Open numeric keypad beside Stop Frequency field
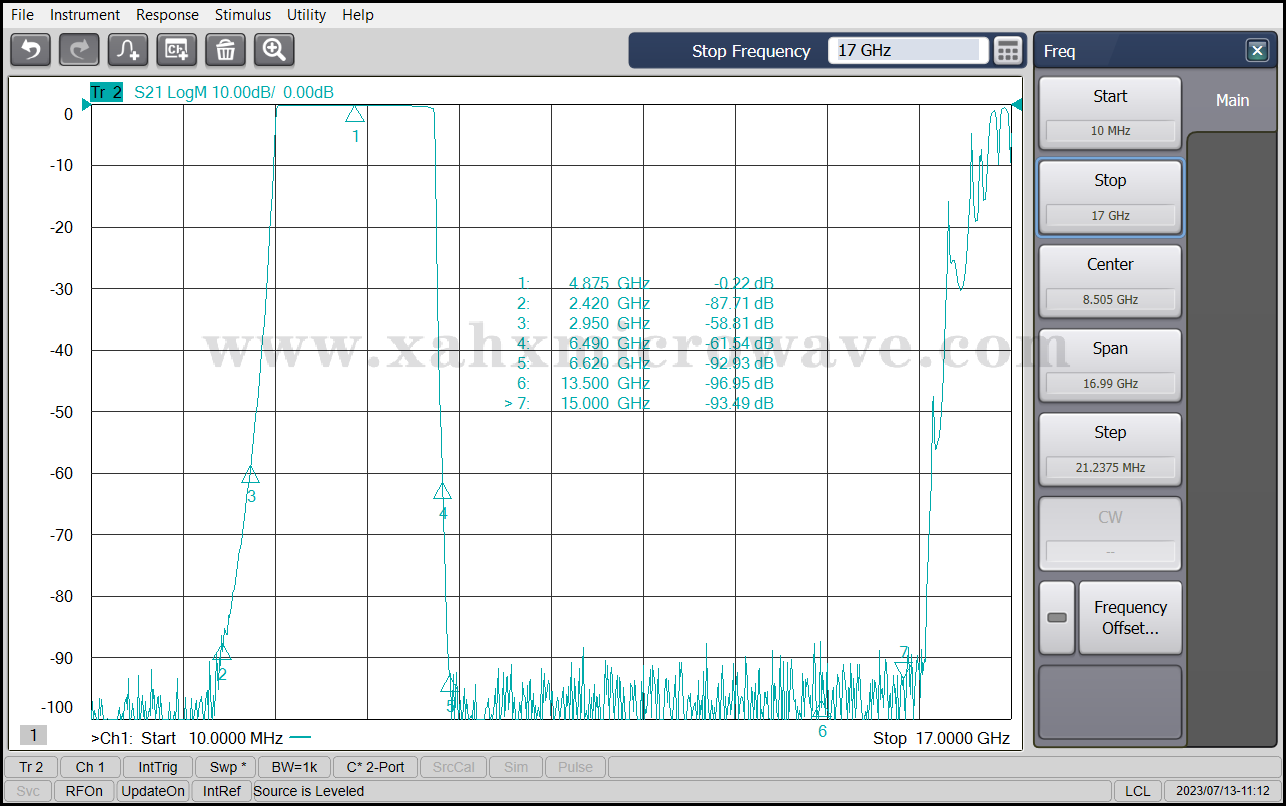The width and height of the screenshot is (1286, 806). pyautogui.click(x=1008, y=51)
